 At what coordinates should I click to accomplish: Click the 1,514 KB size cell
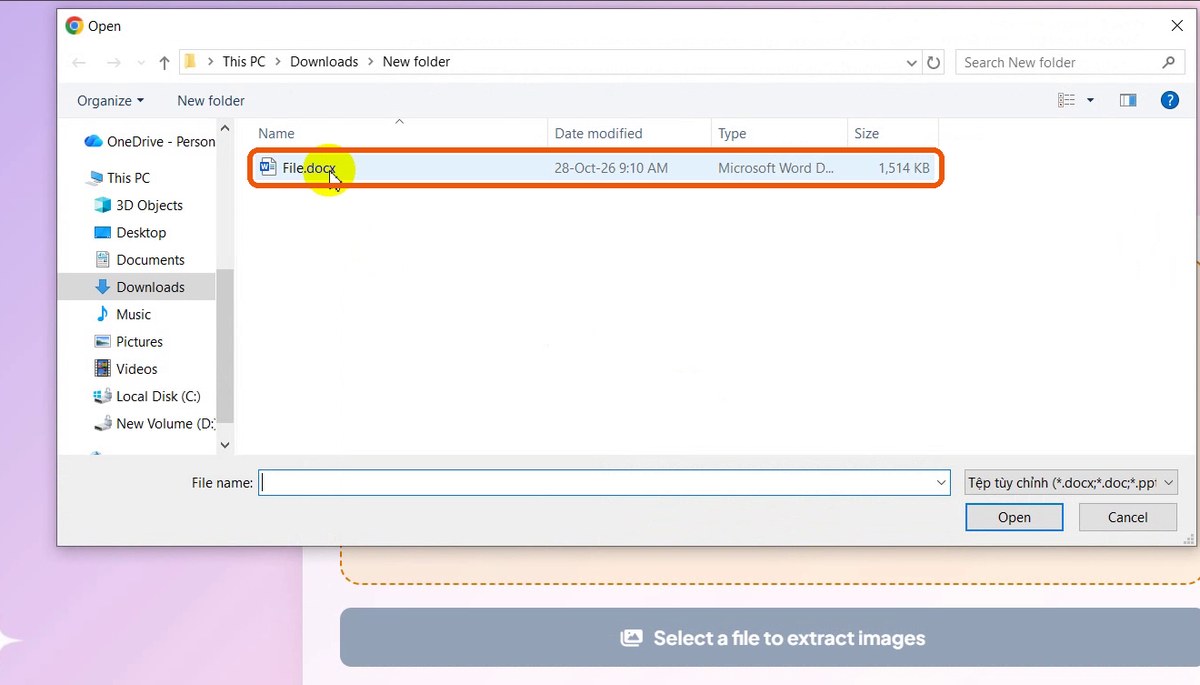[x=904, y=168]
